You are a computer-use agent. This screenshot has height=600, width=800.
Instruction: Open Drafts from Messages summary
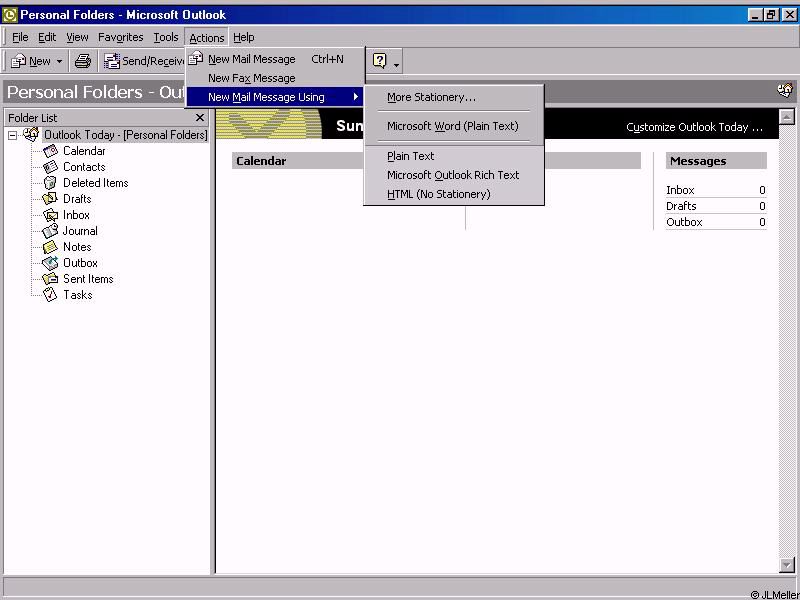tap(681, 206)
